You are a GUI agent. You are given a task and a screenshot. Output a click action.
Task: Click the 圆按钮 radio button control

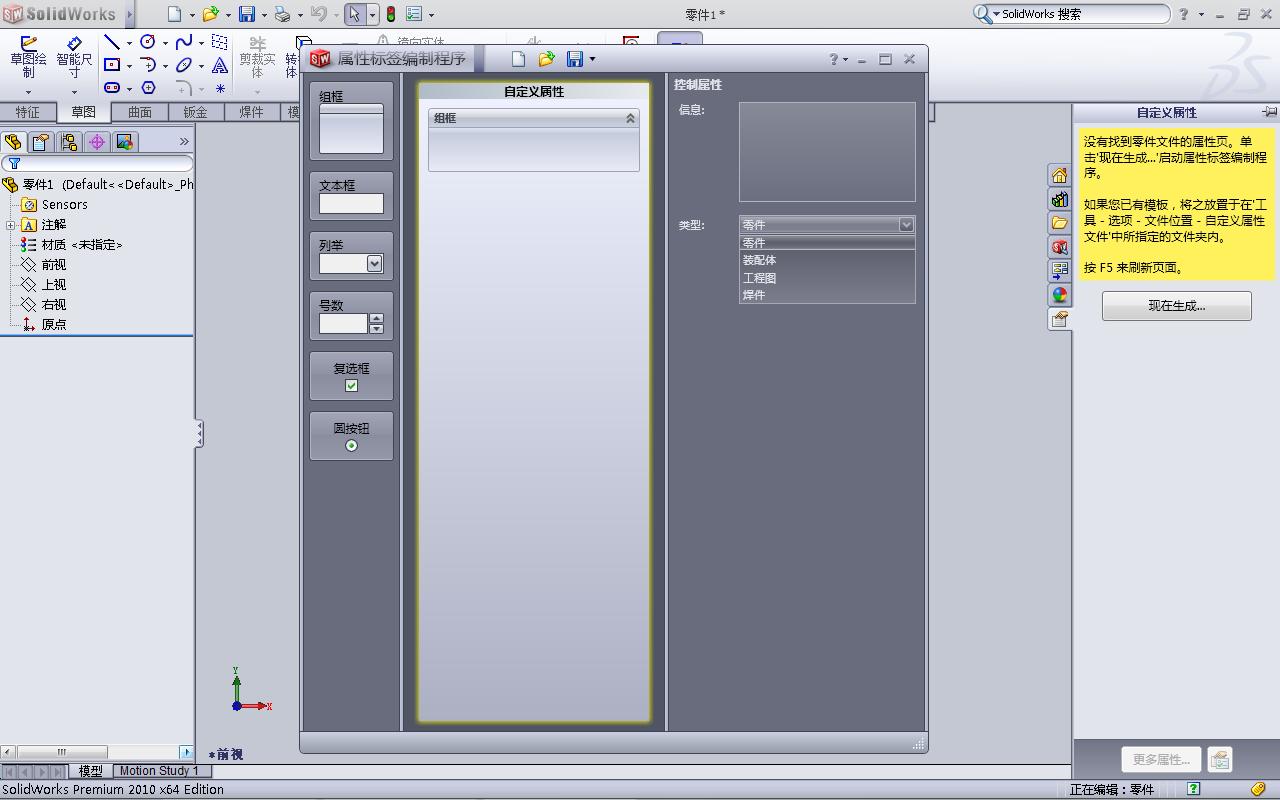pos(351,436)
